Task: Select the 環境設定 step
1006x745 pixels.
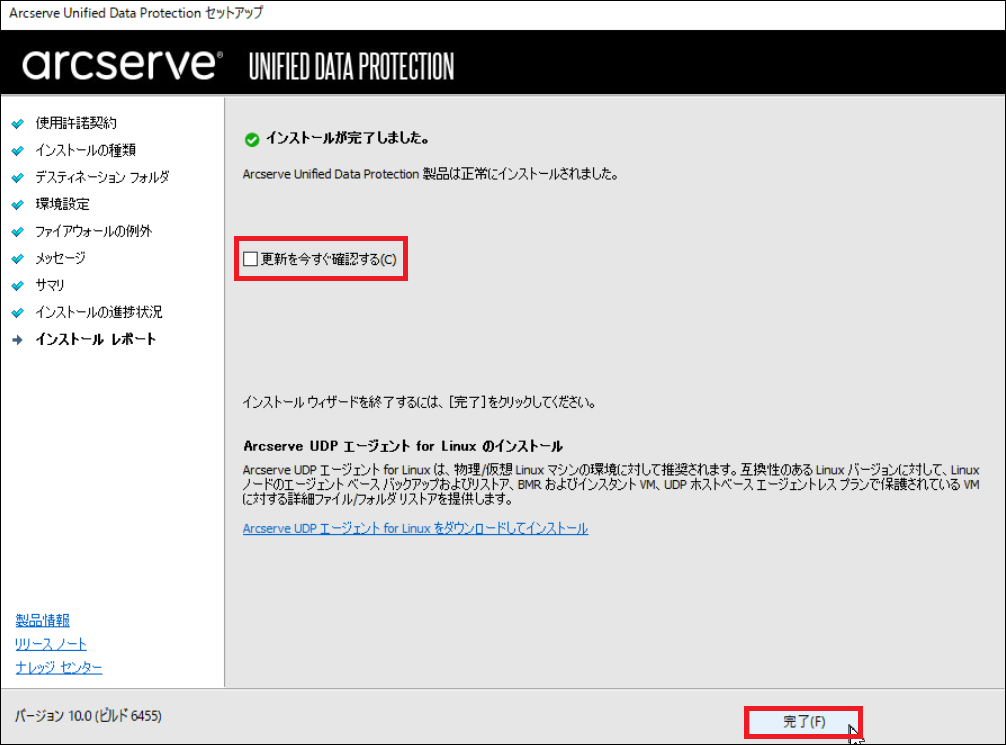Action: click(62, 204)
